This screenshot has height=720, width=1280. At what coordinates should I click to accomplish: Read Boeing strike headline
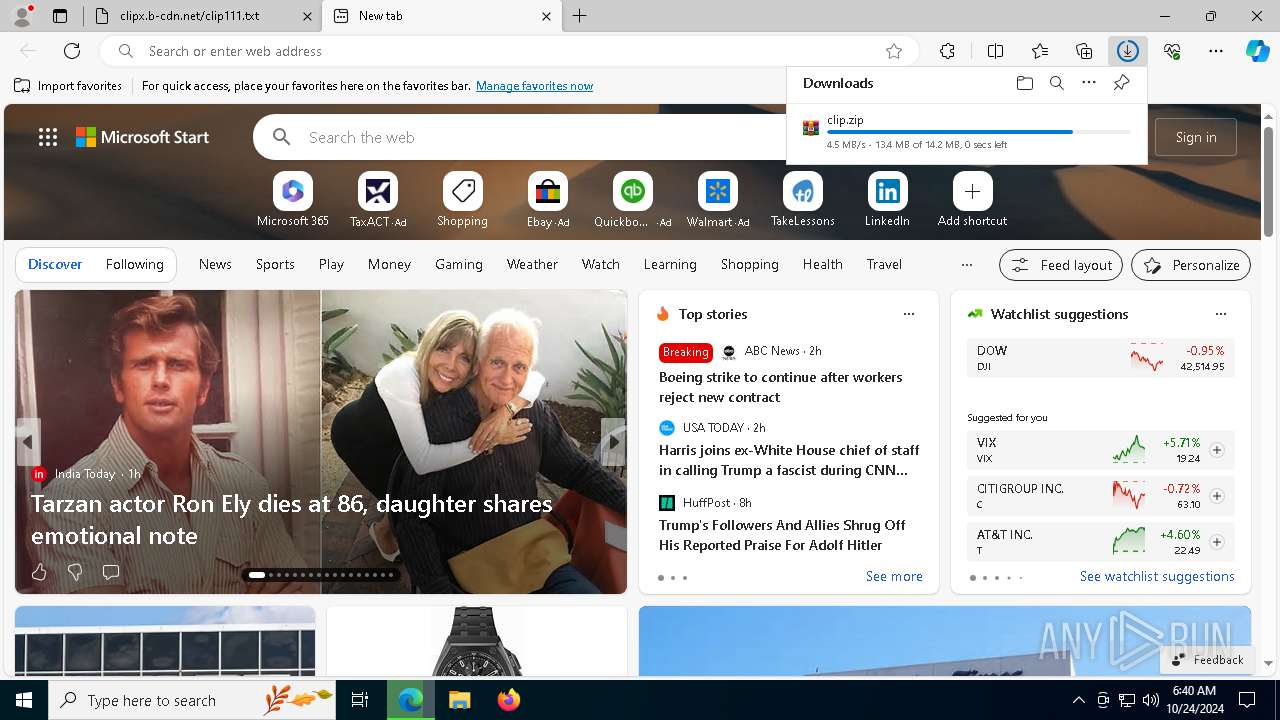780,387
